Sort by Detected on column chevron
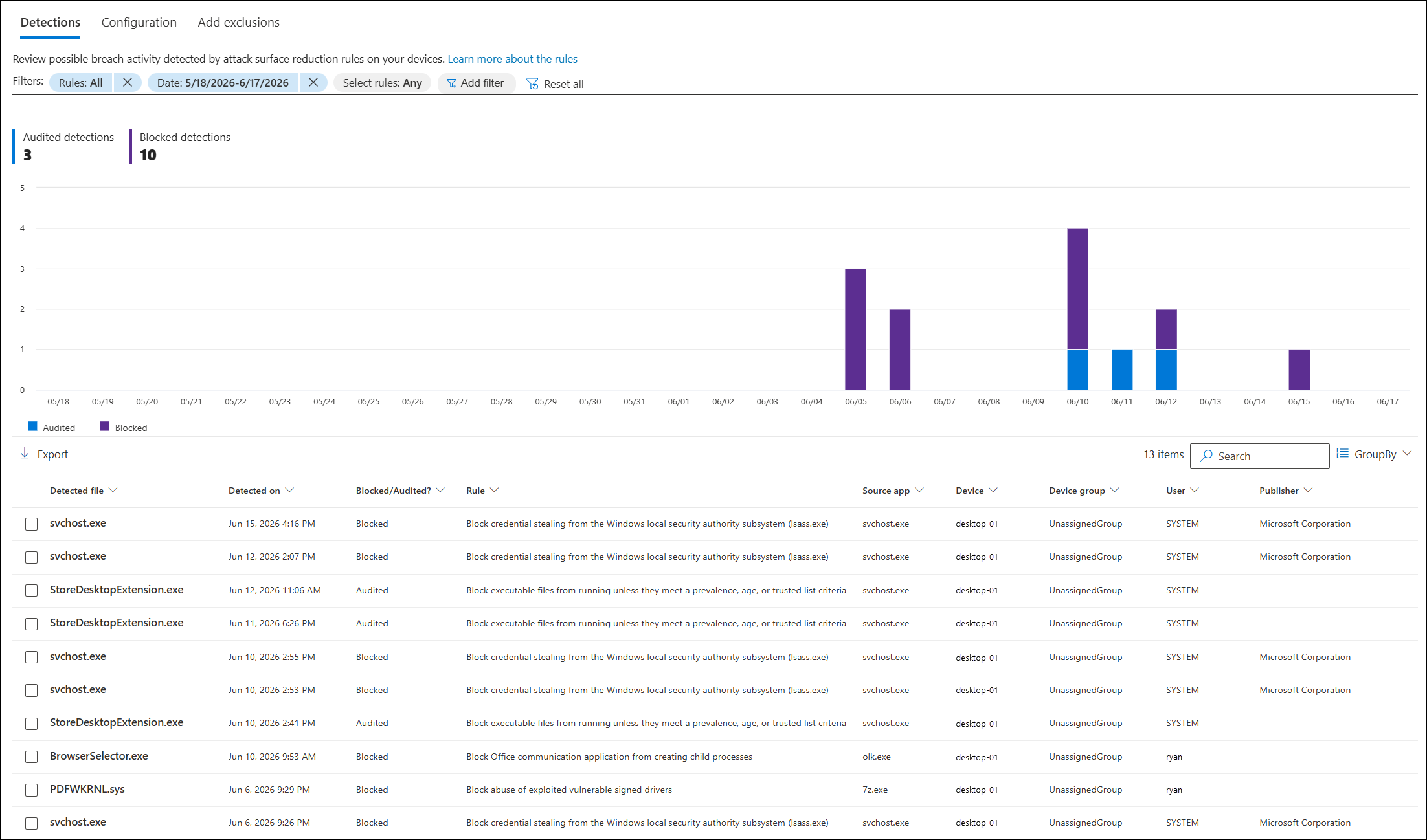 coord(289,490)
